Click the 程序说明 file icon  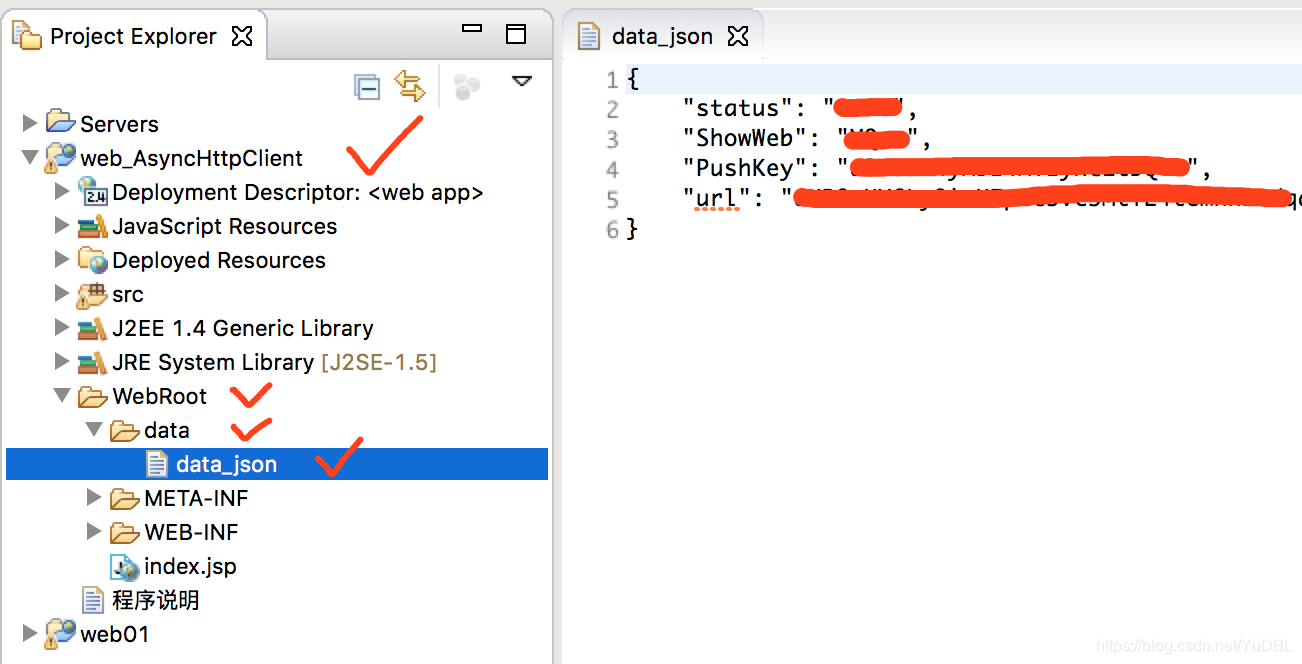click(x=93, y=599)
